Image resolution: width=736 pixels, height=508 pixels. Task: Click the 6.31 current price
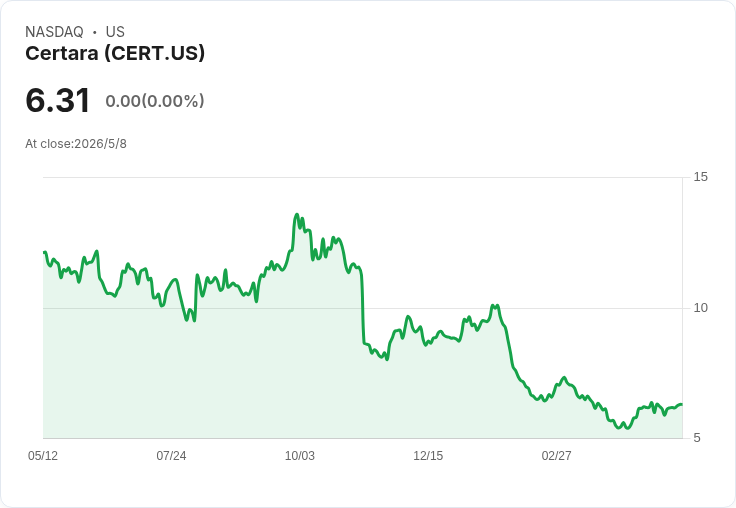(57, 100)
